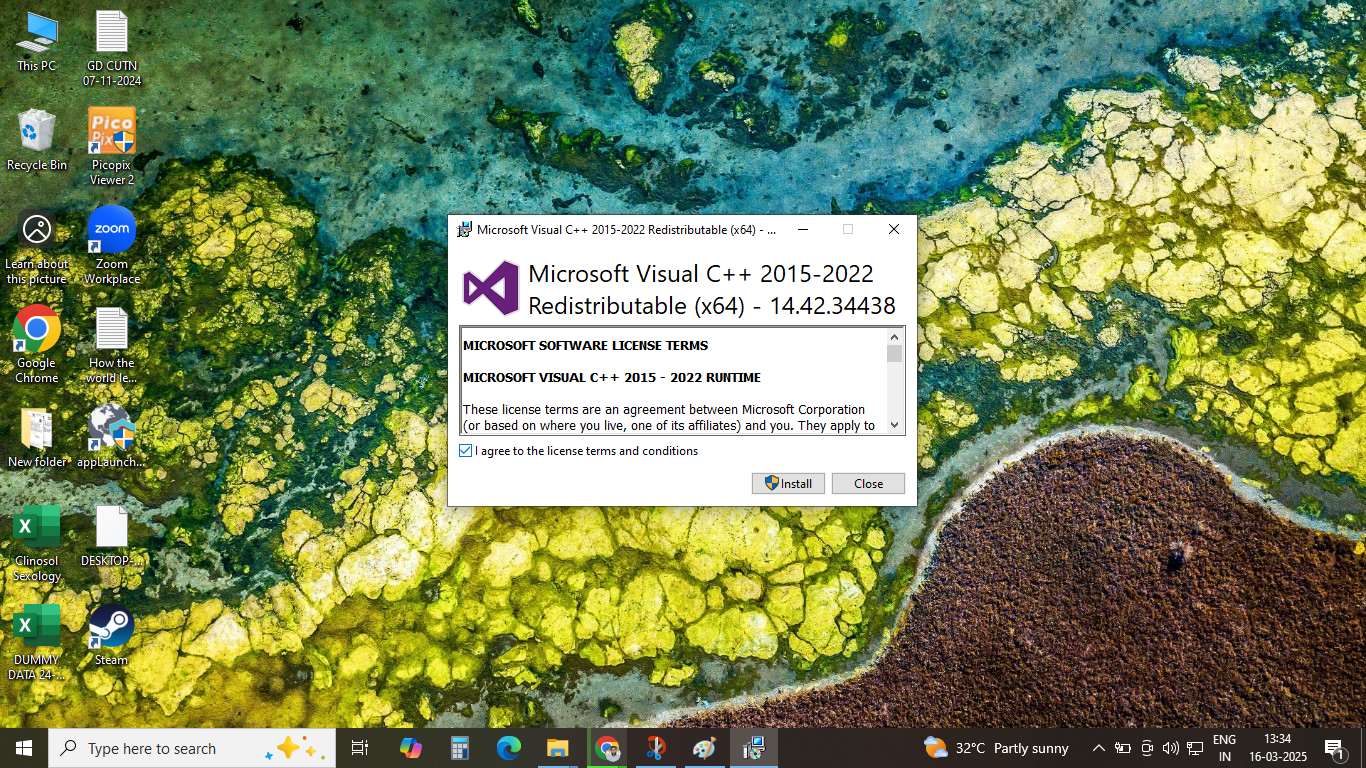The height and width of the screenshot is (768, 1366).
Task: Open the clock showing 13:34 16-03-2025
Action: click(1277, 748)
